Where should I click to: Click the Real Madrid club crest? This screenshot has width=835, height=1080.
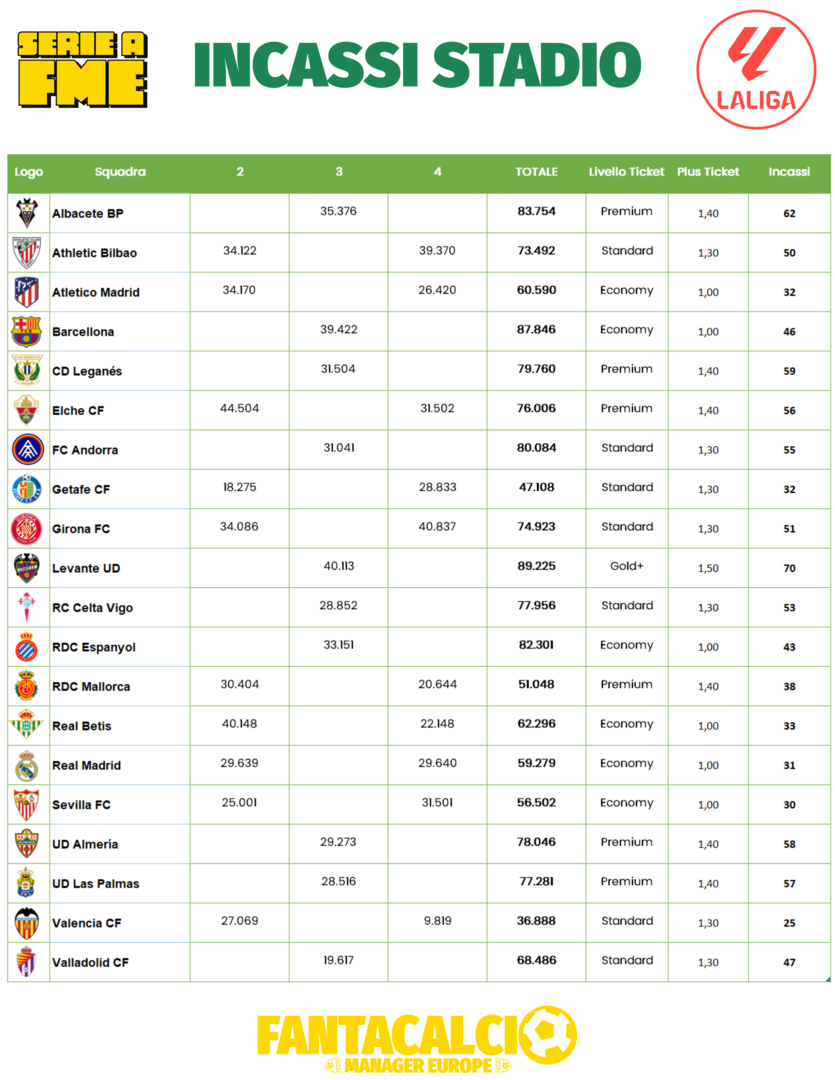pos(27,765)
